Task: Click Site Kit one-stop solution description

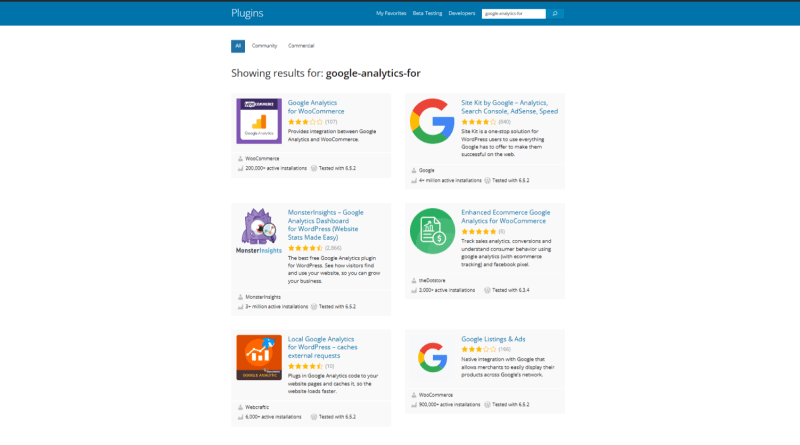Action: [503, 143]
